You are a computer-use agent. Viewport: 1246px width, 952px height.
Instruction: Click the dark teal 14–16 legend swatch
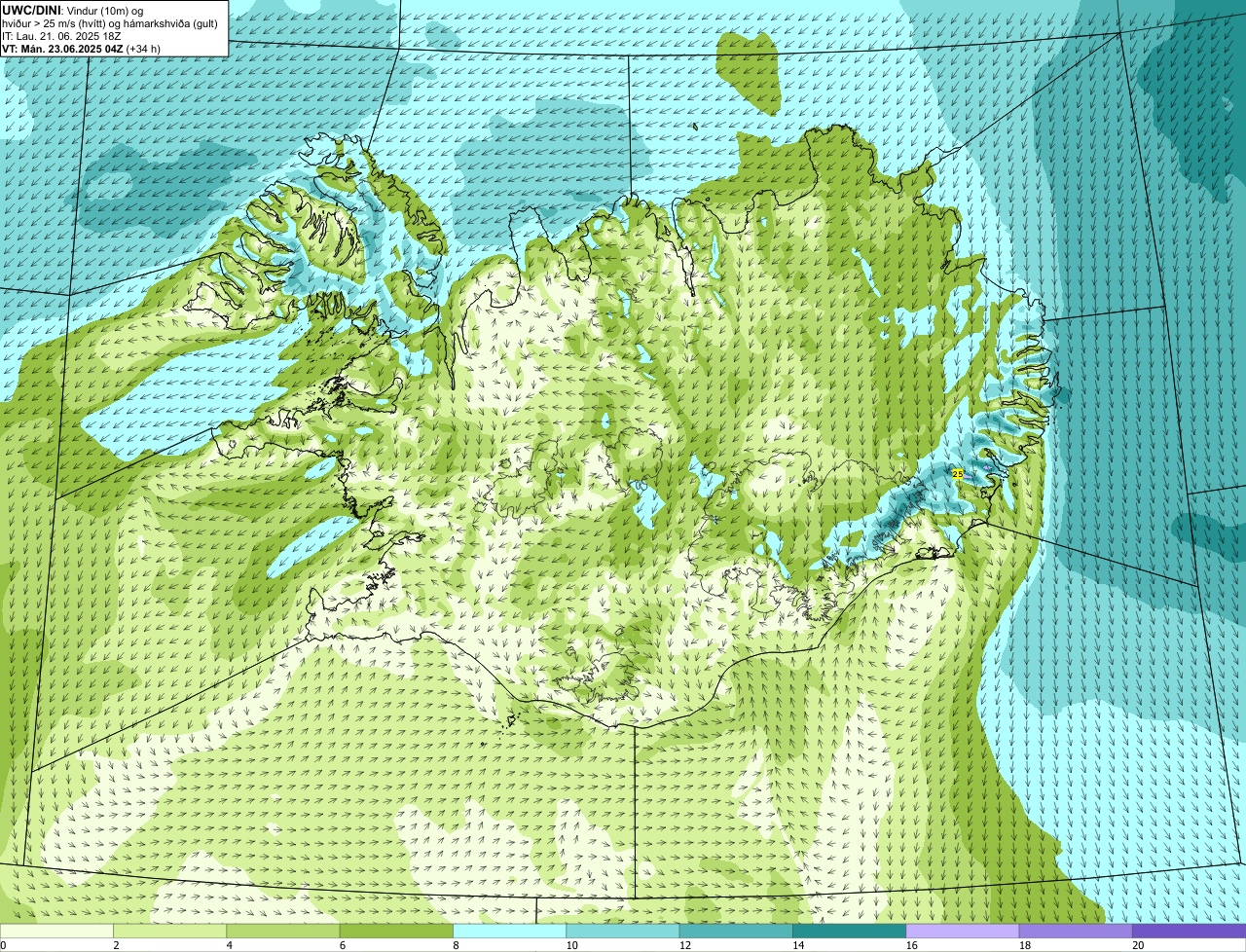[850, 931]
